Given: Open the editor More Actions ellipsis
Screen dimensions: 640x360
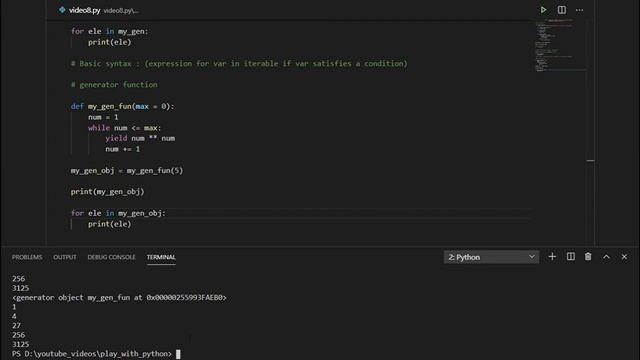Looking at the screenshot, I should click(580, 10).
